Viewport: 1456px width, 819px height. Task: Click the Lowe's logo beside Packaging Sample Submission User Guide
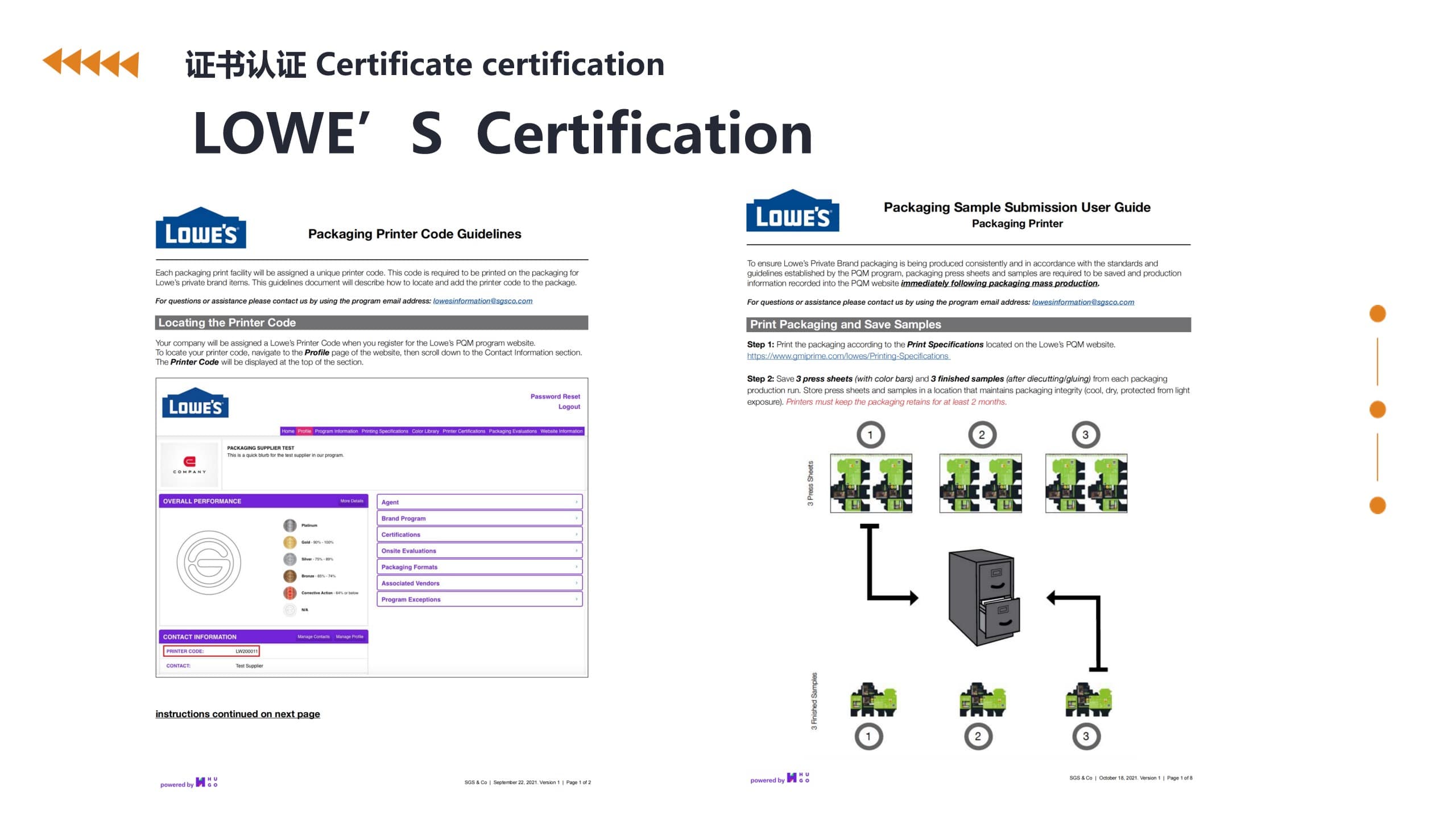click(x=792, y=210)
